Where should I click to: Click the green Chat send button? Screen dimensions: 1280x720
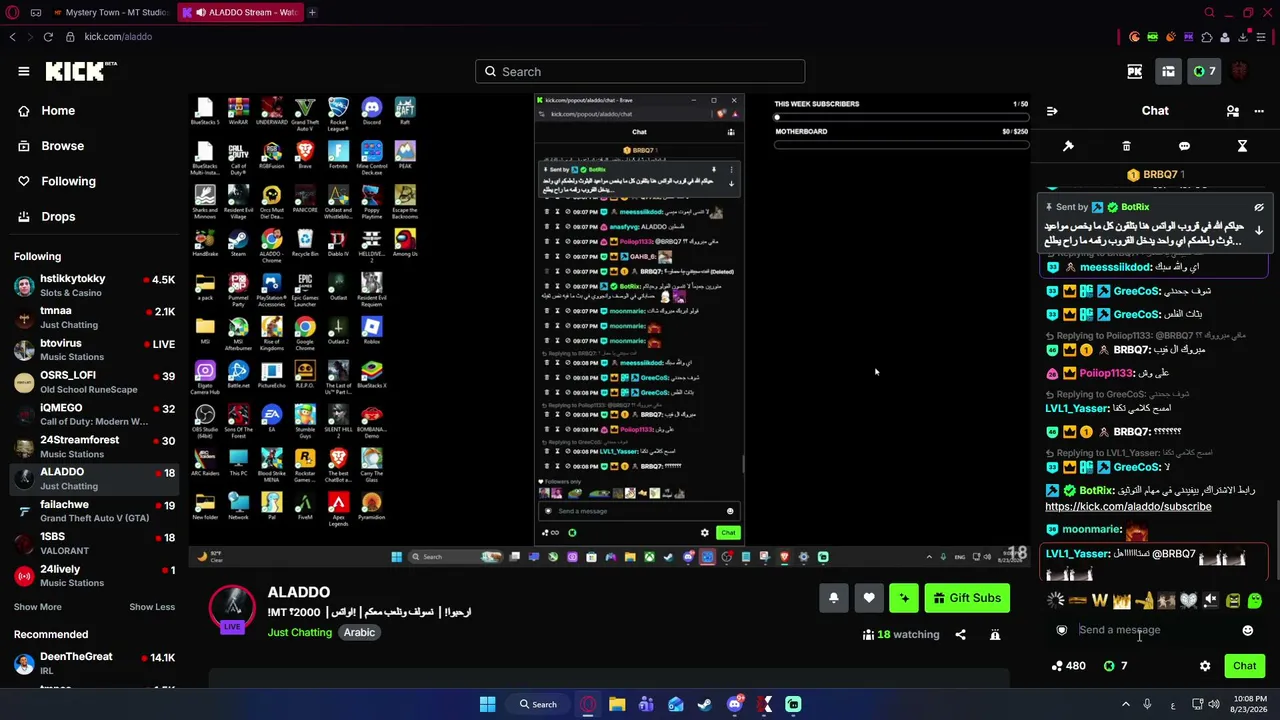tap(1245, 666)
